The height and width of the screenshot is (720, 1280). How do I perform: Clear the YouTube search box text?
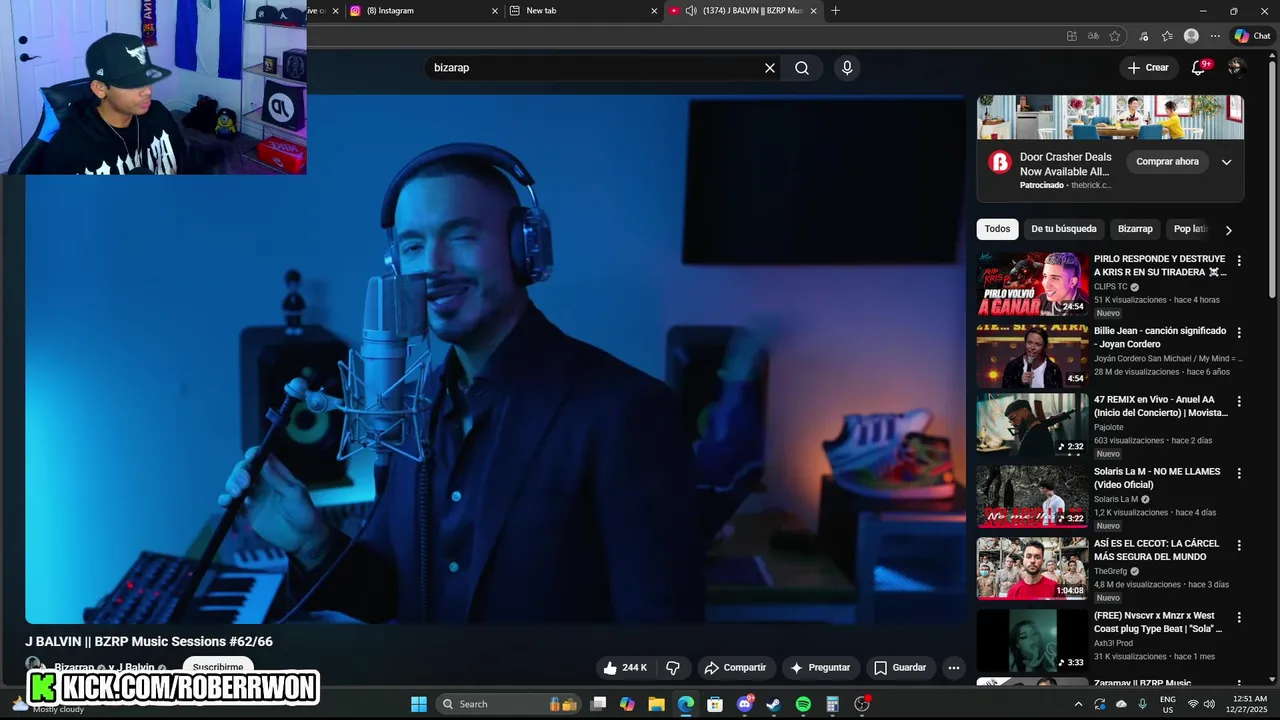tap(770, 68)
